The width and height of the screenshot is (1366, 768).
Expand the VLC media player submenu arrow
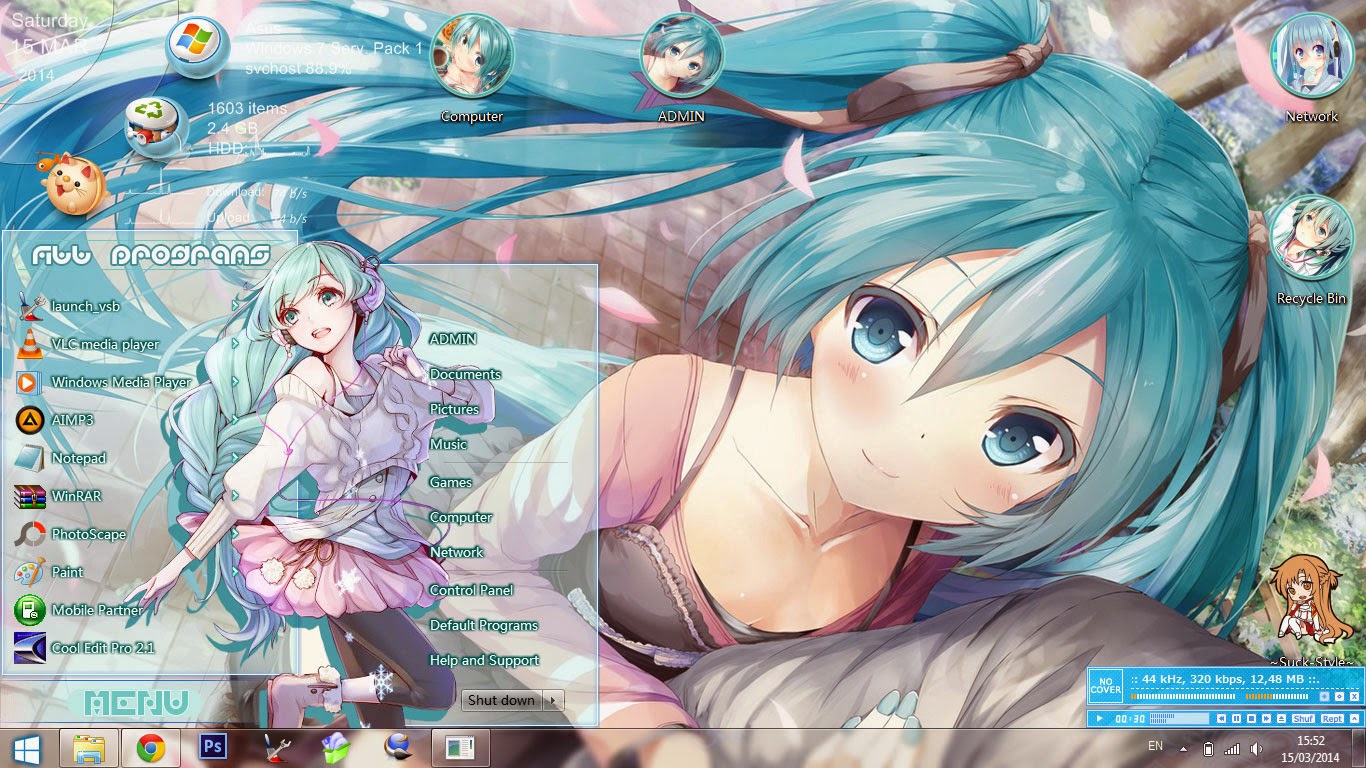click(235, 344)
